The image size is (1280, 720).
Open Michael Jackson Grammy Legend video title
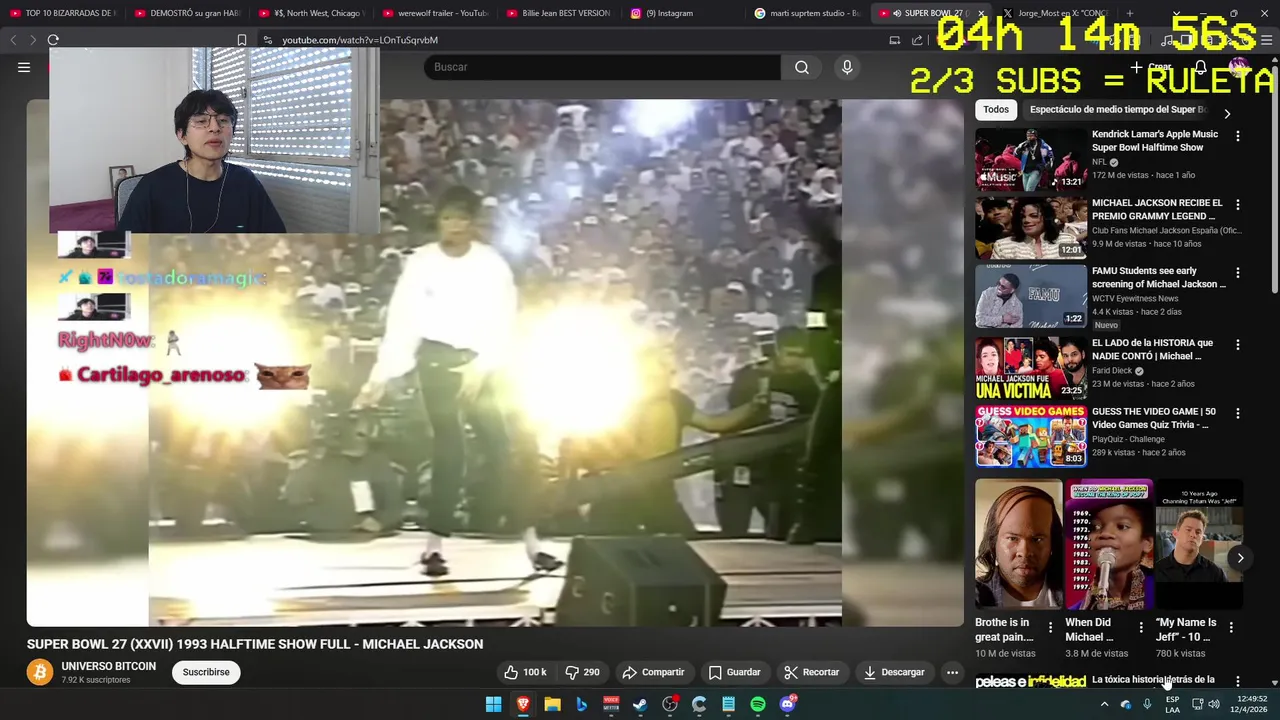[x=1157, y=209]
